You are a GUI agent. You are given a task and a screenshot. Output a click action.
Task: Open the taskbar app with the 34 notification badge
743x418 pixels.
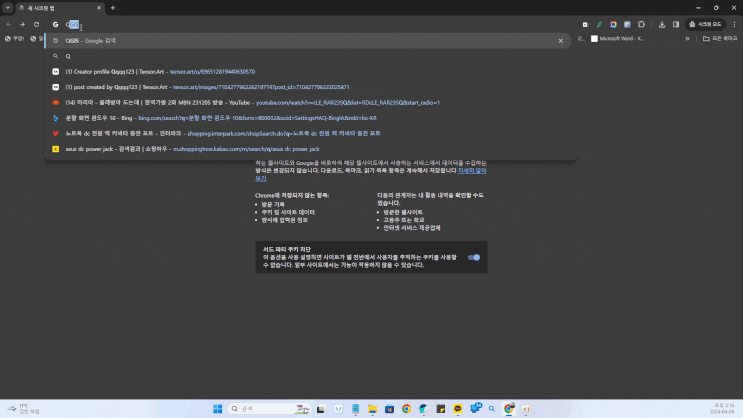pos(475,408)
